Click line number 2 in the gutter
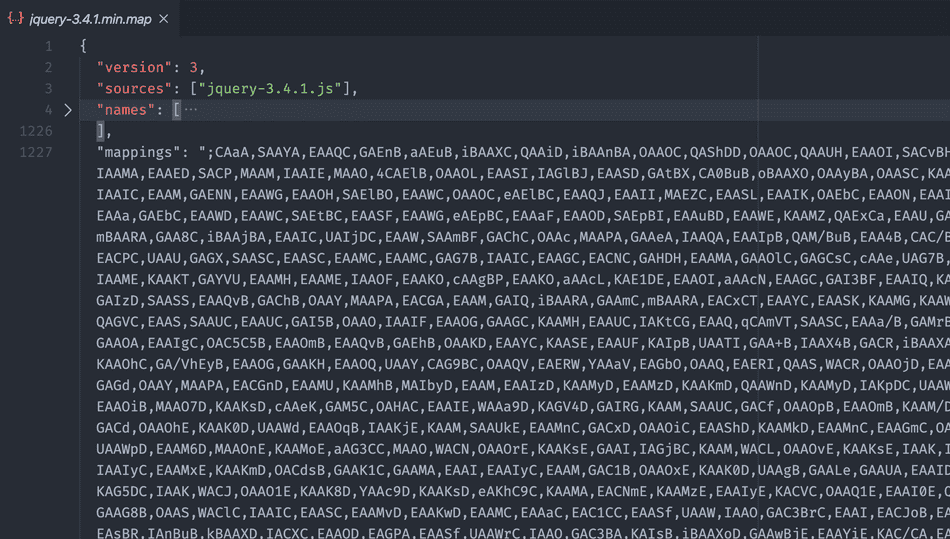The width and height of the screenshot is (950, 539). [x=48, y=67]
